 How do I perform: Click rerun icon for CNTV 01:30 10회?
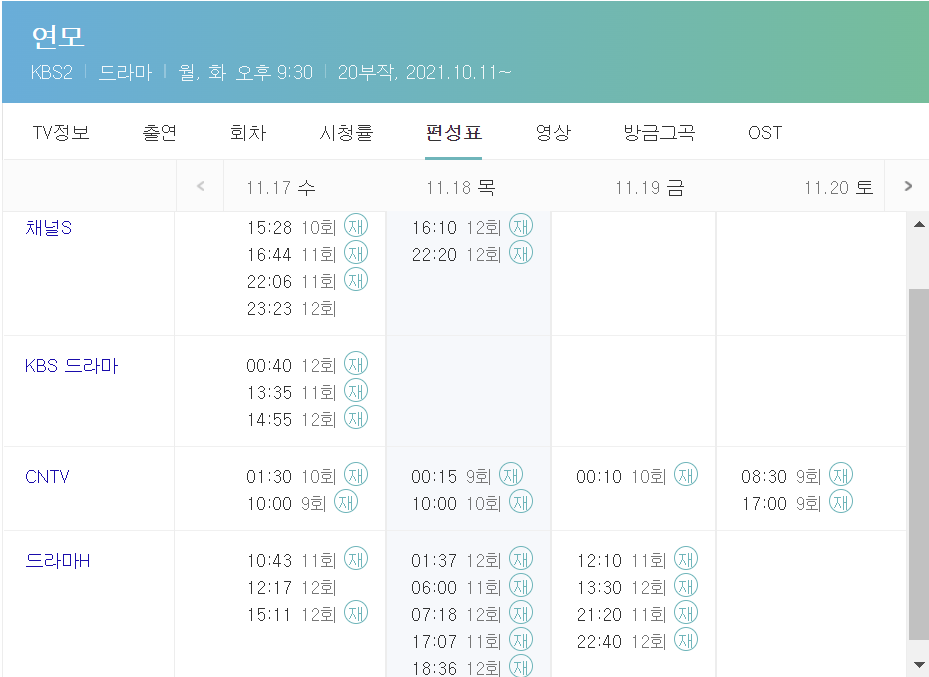[x=356, y=474]
